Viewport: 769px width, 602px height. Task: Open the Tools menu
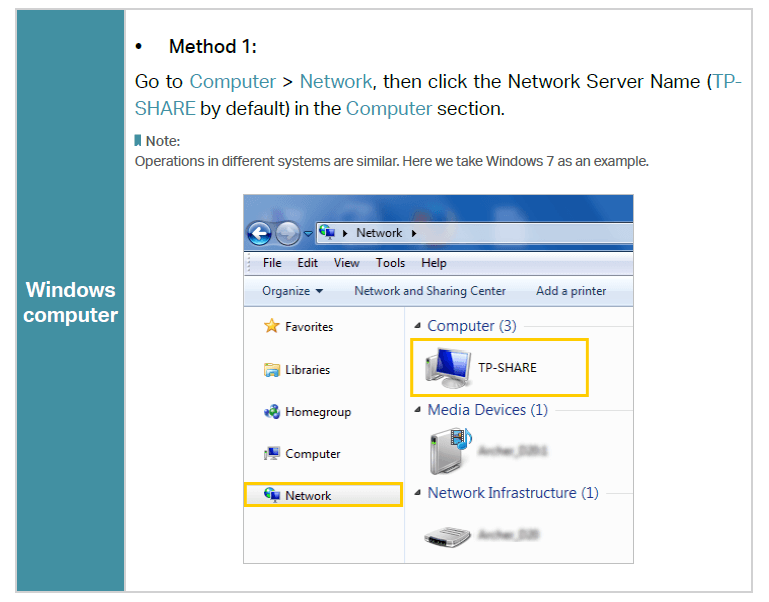click(390, 263)
